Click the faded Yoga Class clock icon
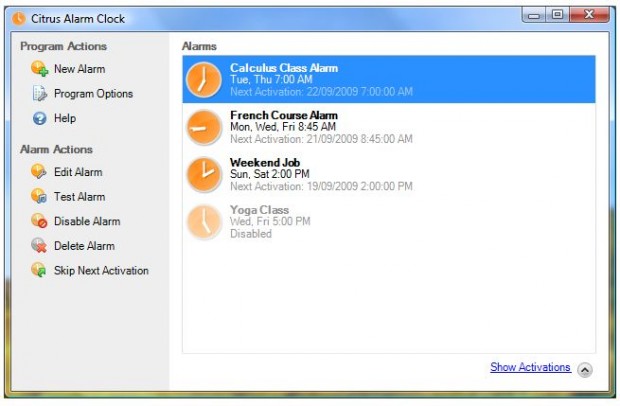The width and height of the screenshot is (620, 406). [204, 222]
